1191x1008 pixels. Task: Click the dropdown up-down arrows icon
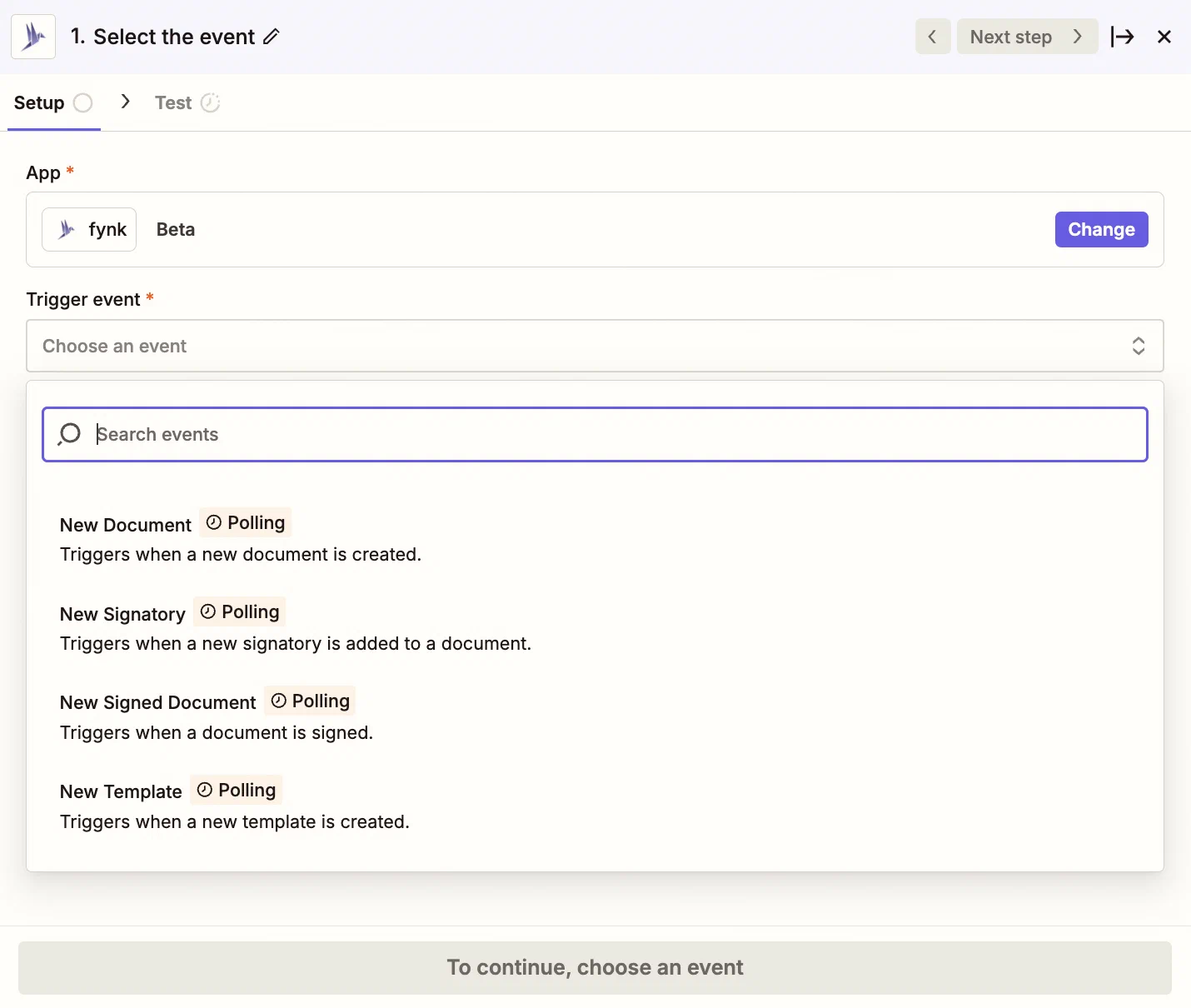click(x=1139, y=346)
